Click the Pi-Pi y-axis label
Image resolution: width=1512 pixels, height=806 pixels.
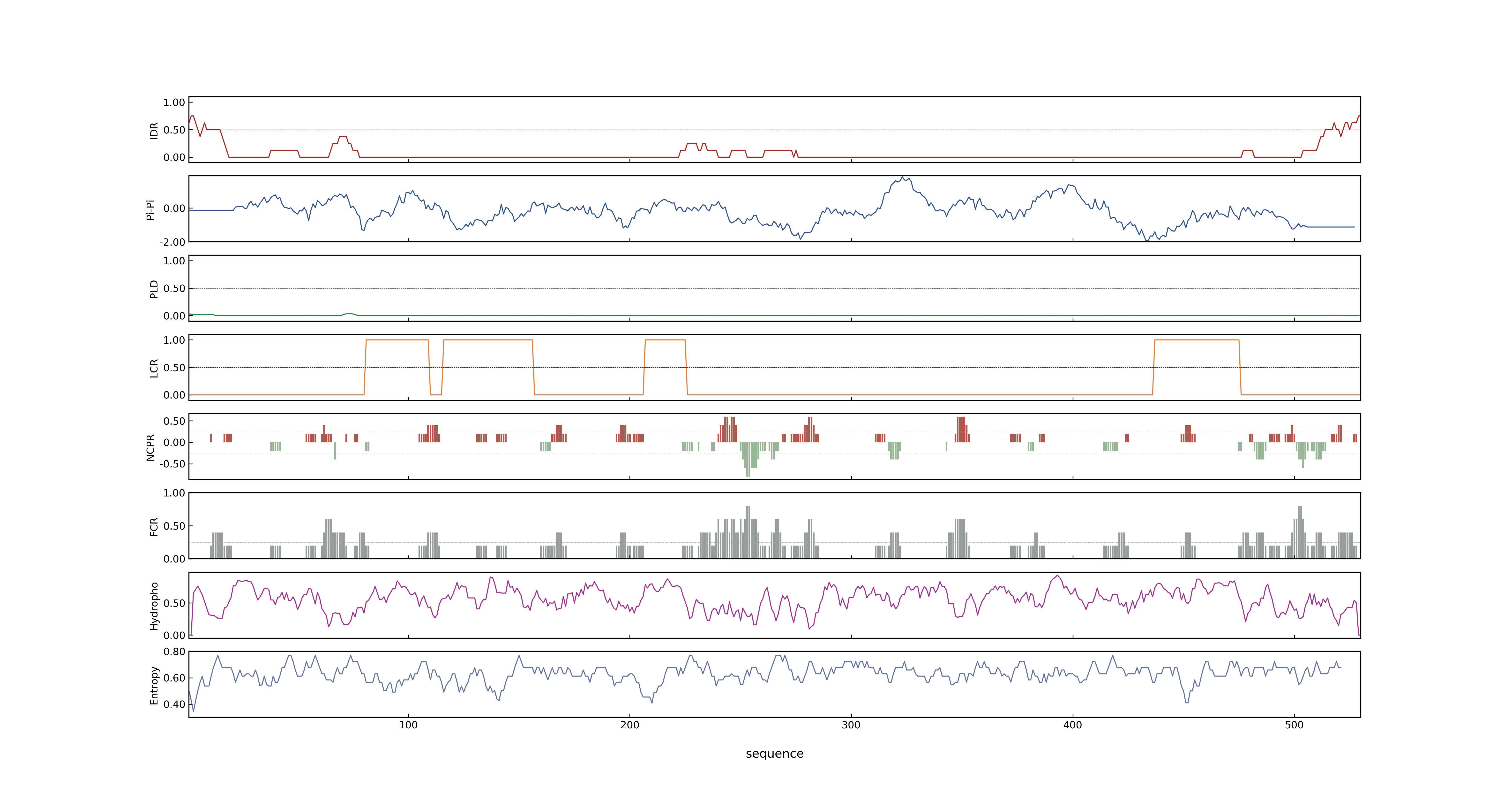pos(150,209)
